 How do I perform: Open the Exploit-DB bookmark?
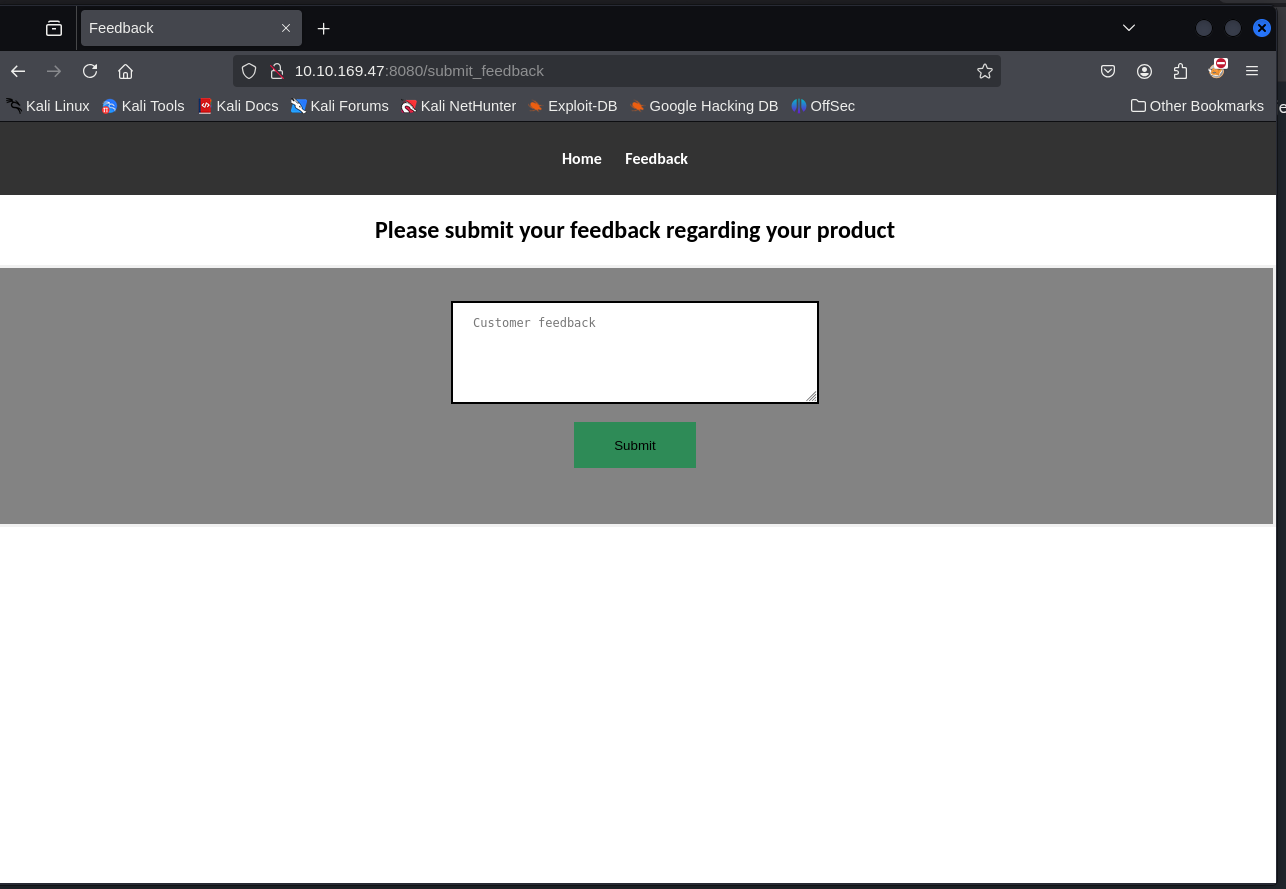[572, 106]
